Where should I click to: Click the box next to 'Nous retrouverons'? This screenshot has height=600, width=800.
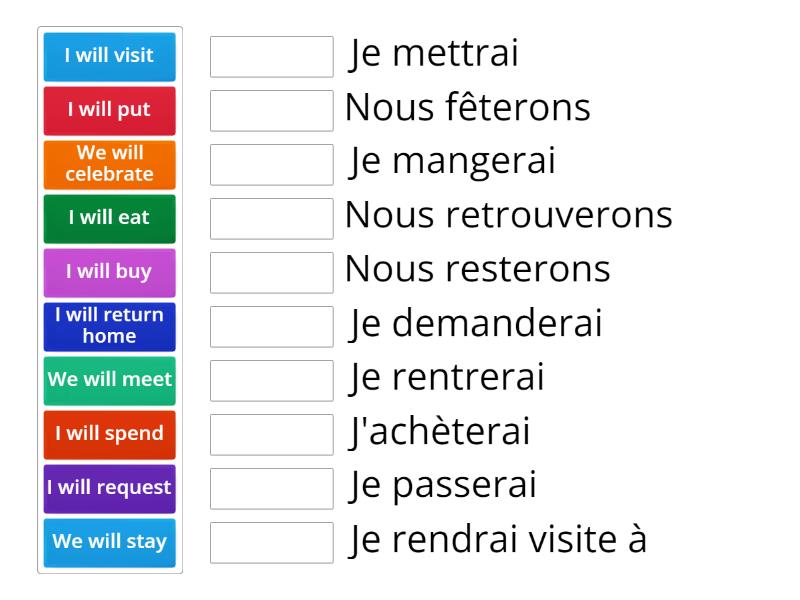click(271, 218)
